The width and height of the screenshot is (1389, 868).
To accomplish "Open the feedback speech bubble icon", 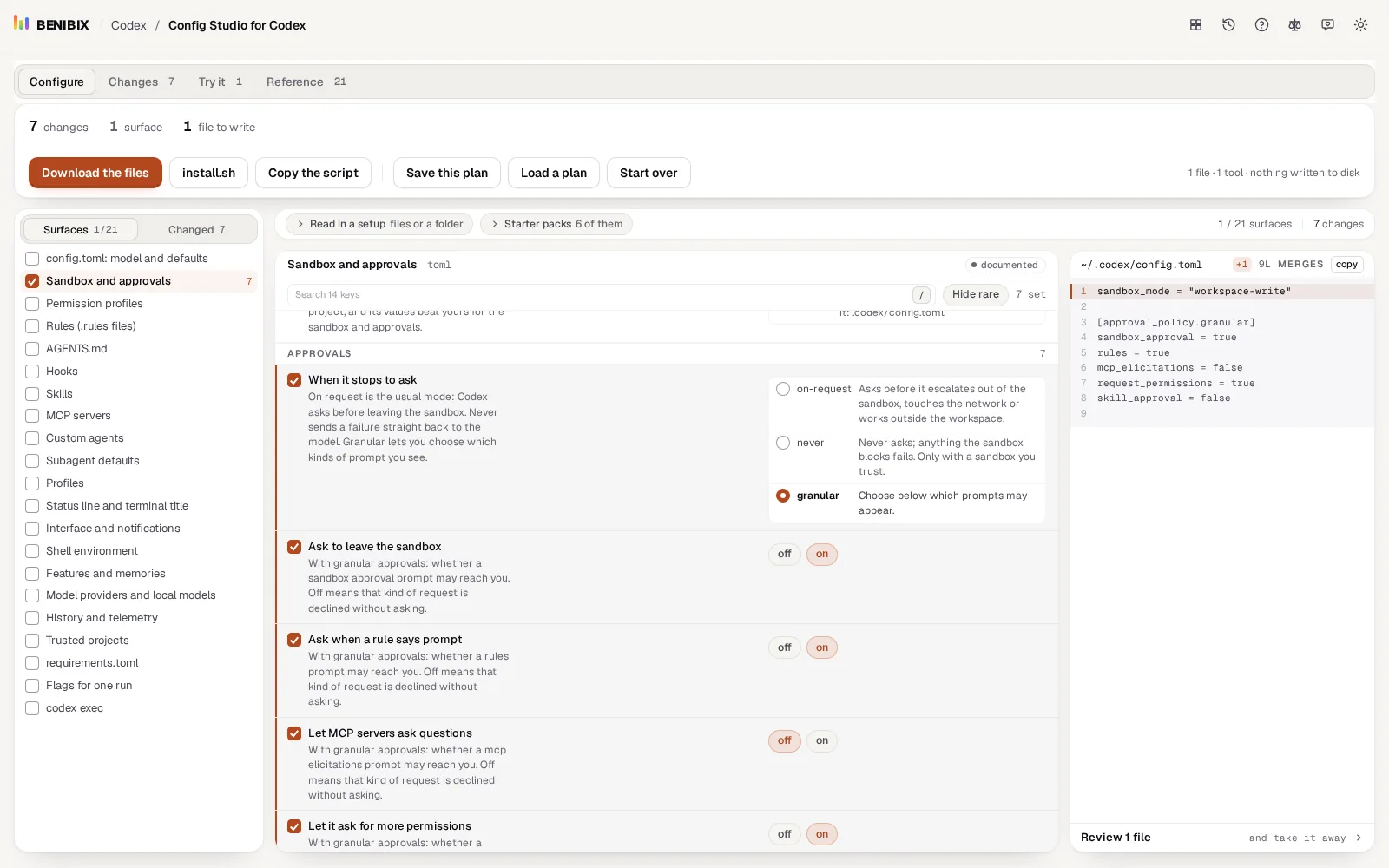I will tap(1327, 25).
